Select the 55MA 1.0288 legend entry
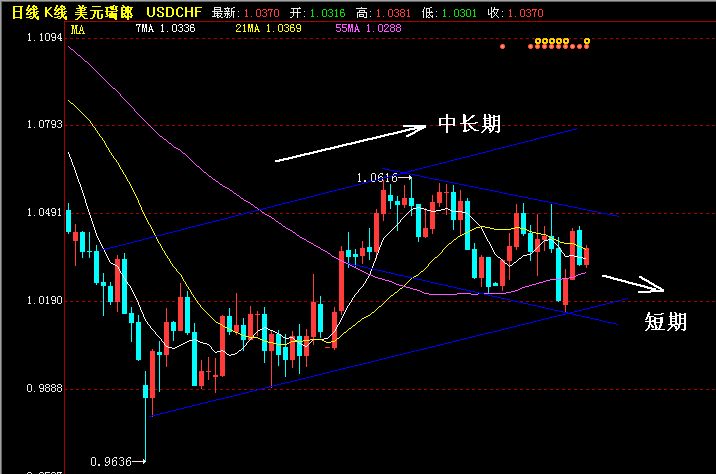This screenshot has width=716, height=474. tap(369, 28)
